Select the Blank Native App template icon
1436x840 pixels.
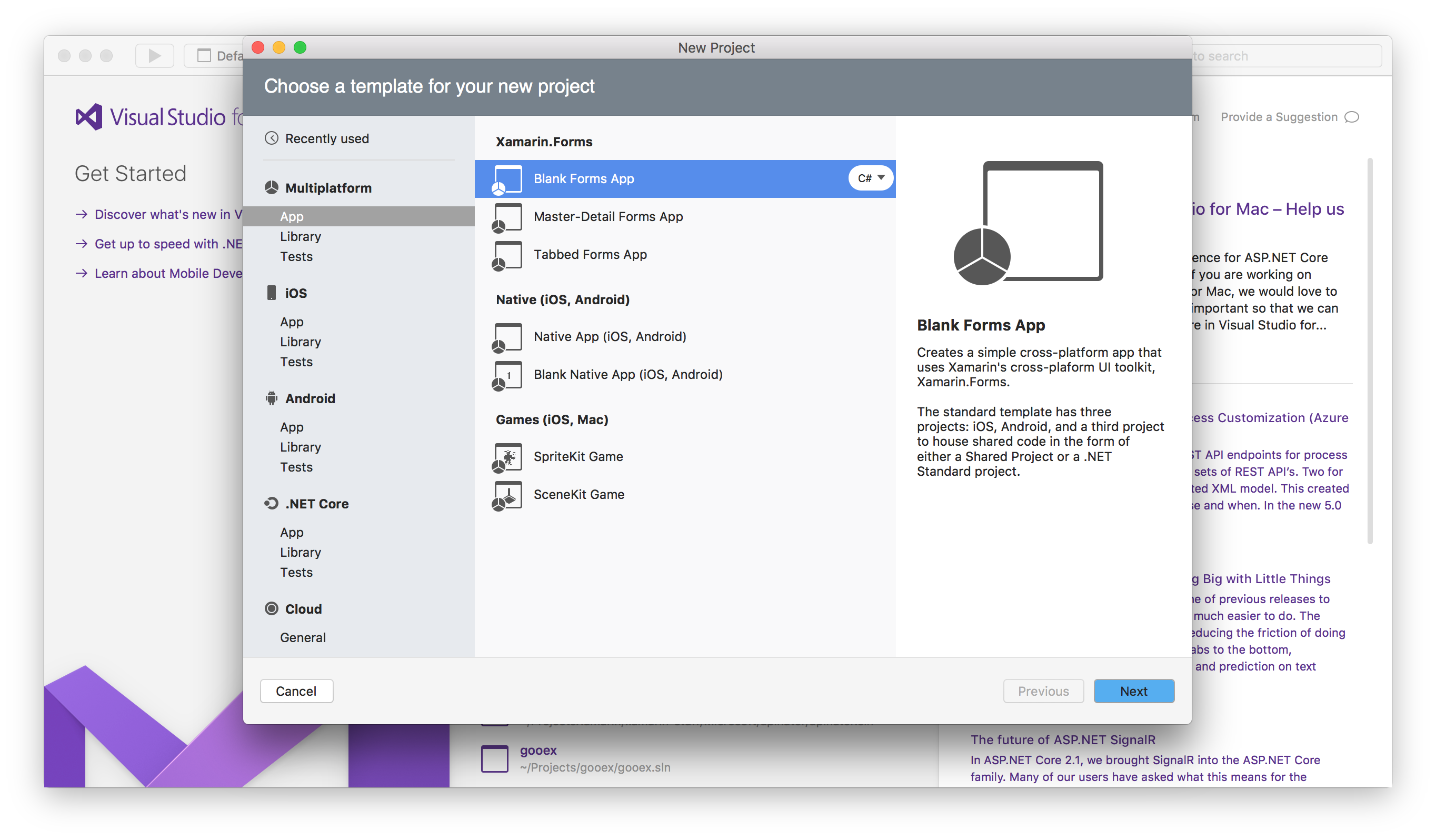coord(506,376)
